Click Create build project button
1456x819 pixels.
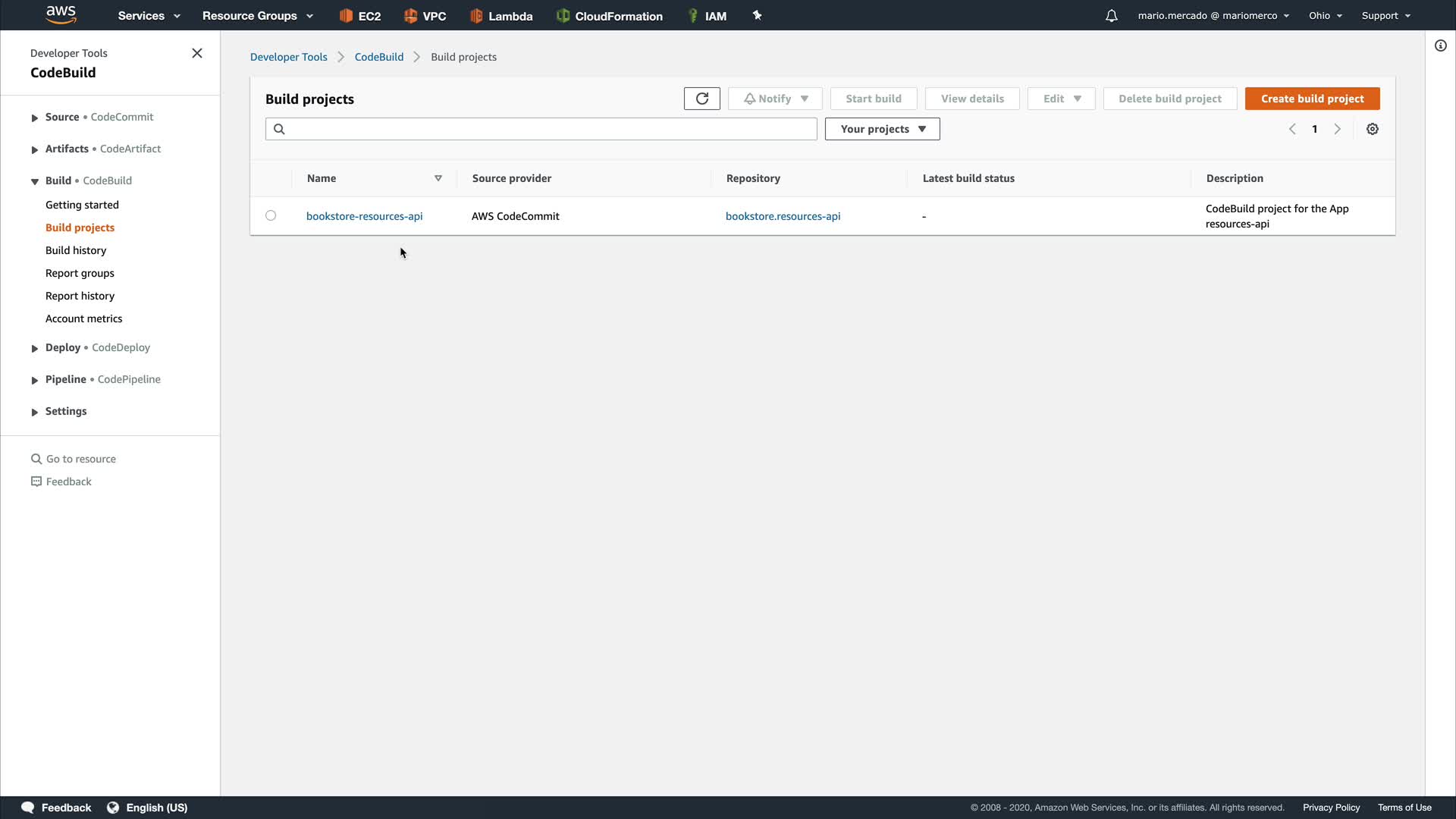tap(1312, 99)
